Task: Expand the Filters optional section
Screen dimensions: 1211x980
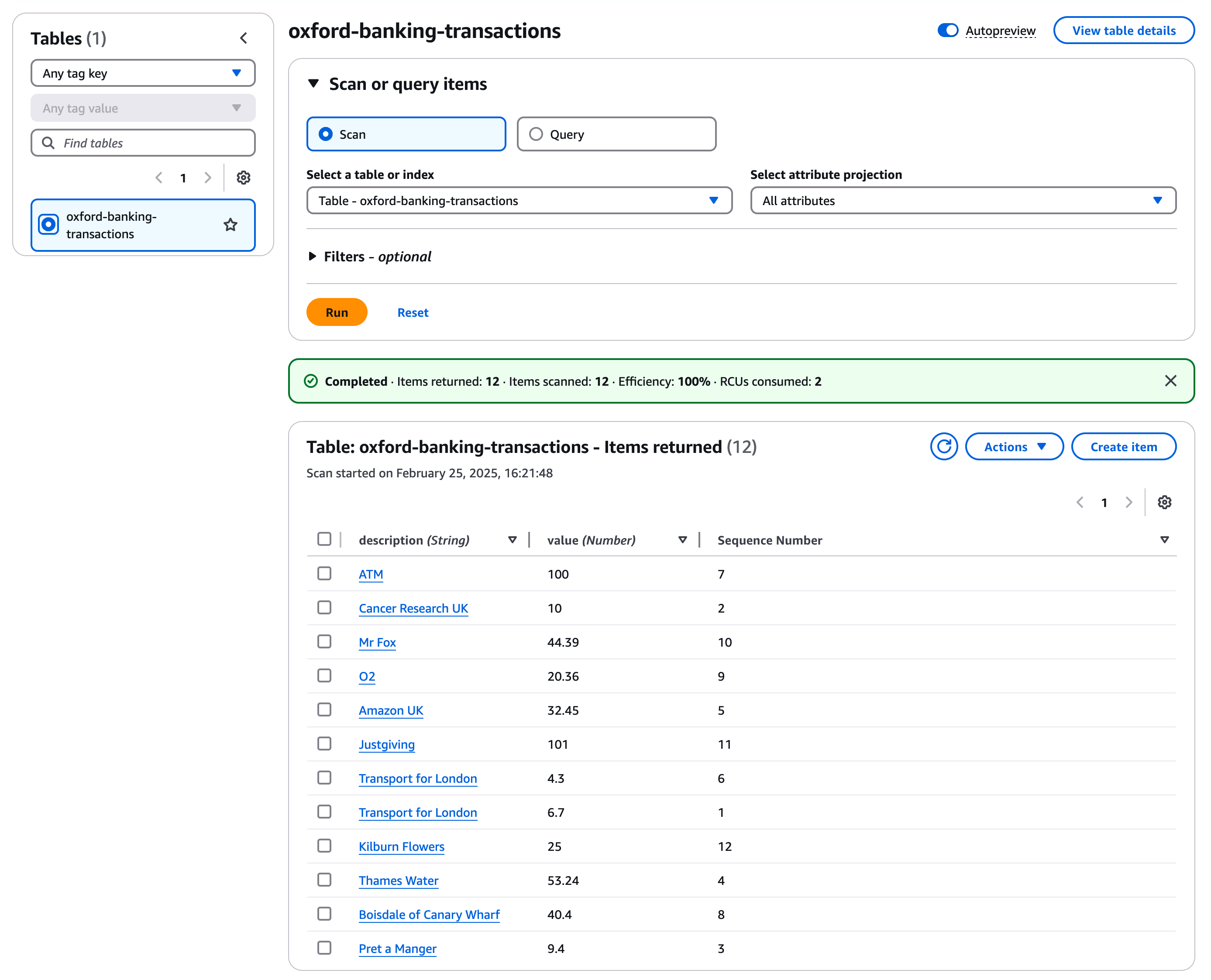Action: [x=313, y=256]
